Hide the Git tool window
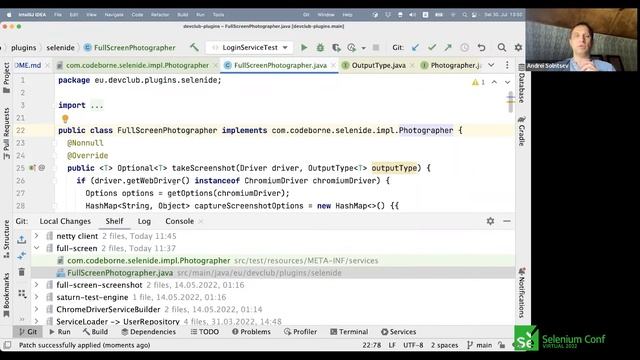 [507, 221]
